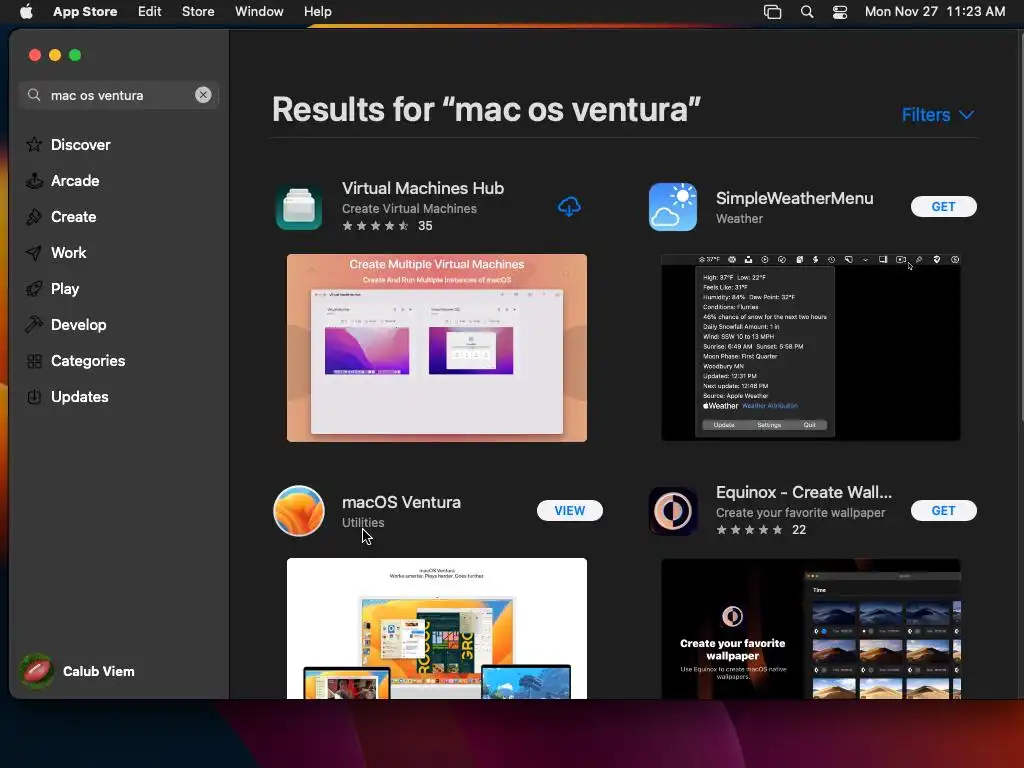The image size is (1024, 768).
Task: Go to the Arcade section
Action: (75, 180)
